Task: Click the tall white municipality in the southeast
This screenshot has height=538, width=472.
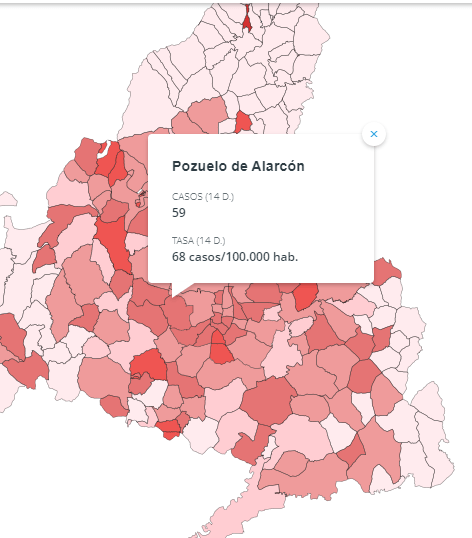Action: pos(363,407)
